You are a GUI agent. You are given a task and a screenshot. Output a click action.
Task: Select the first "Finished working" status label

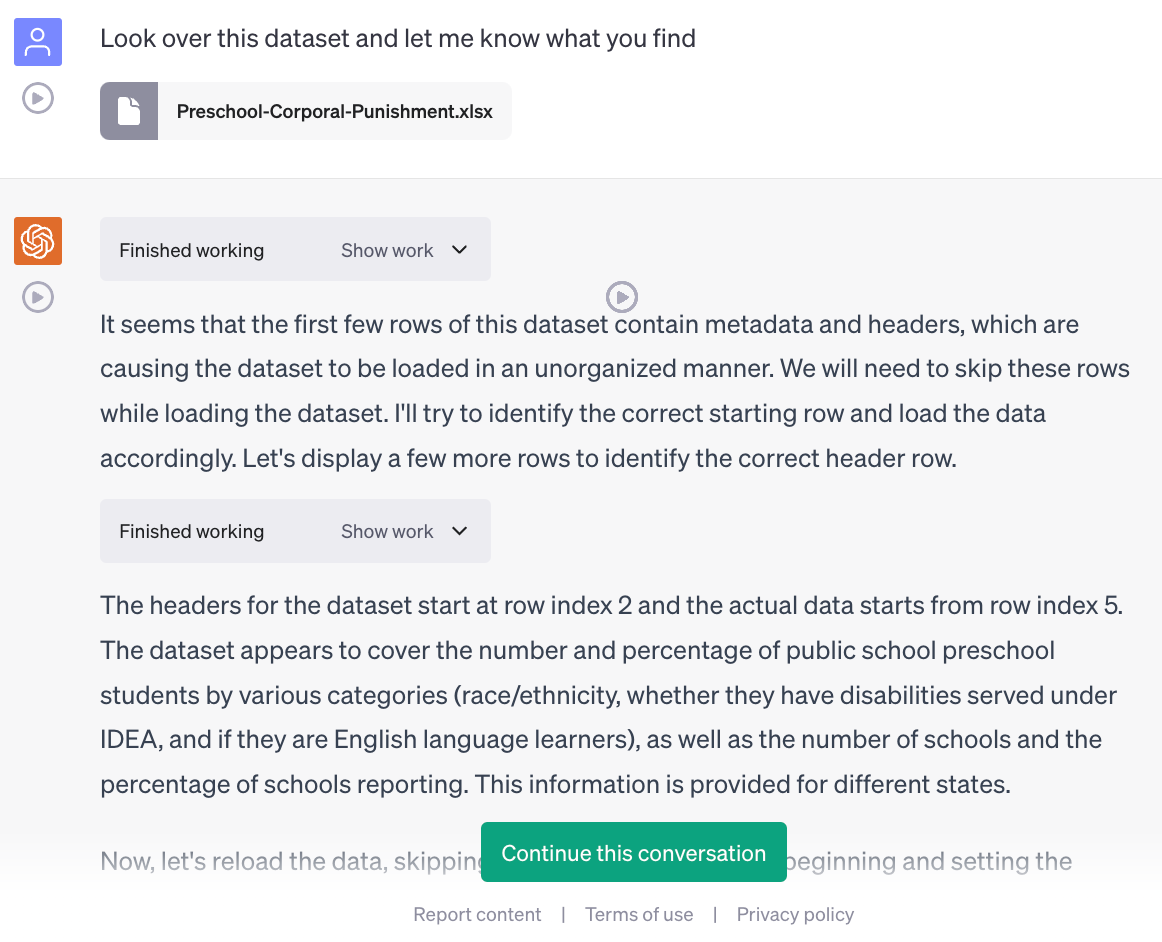[x=191, y=250]
